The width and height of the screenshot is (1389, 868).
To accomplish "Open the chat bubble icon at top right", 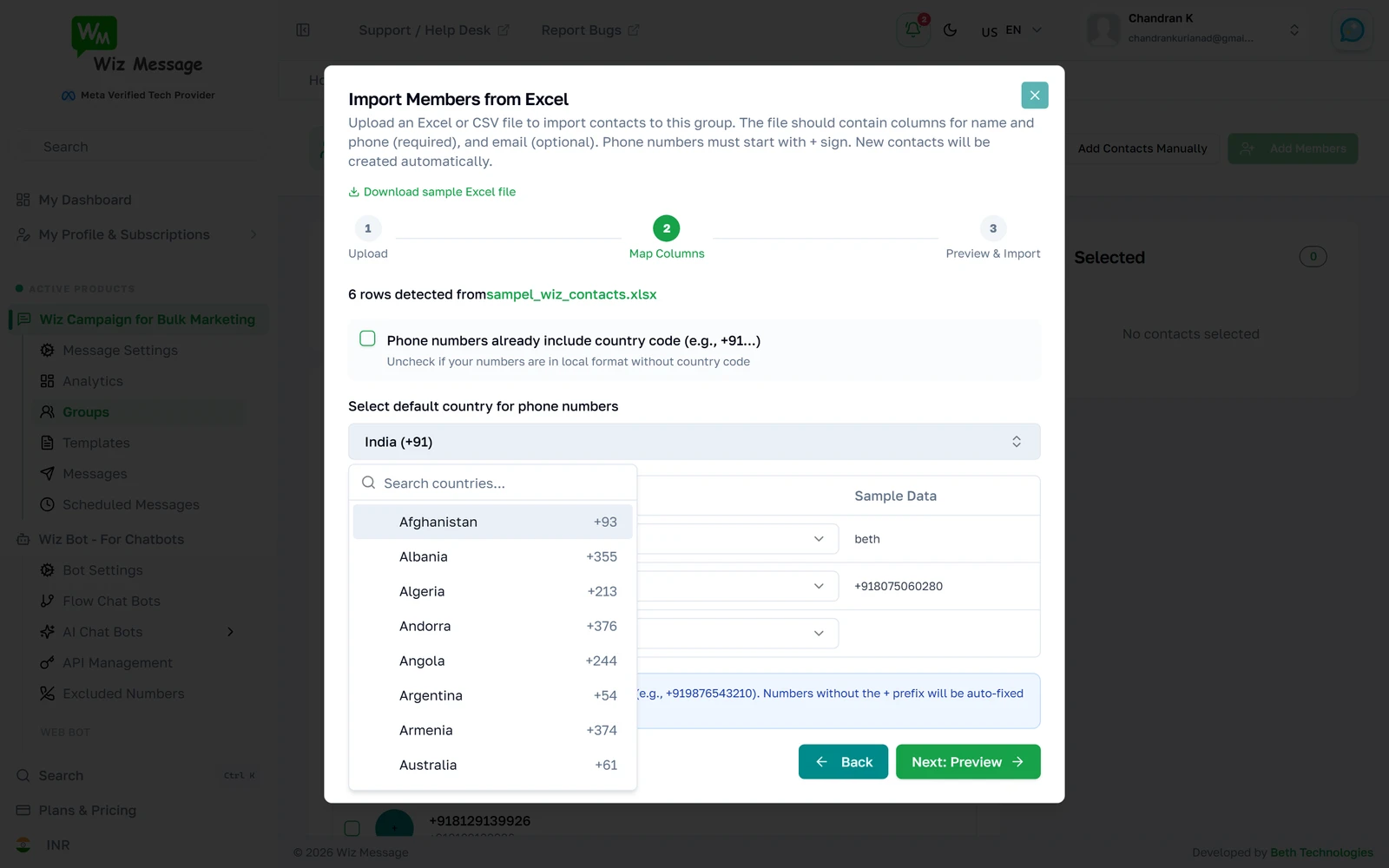I will pyautogui.click(x=1352, y=30).
